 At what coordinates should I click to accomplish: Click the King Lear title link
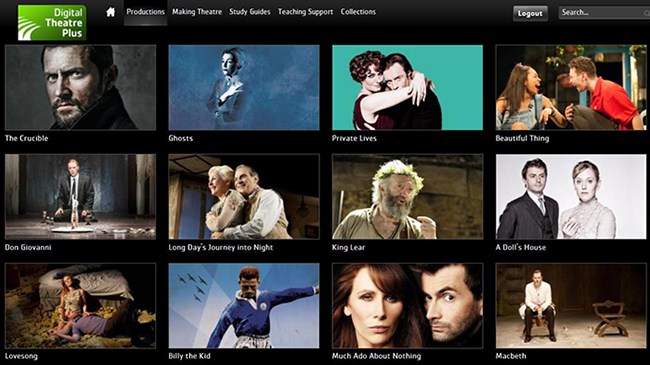click(x=349, y=247)
